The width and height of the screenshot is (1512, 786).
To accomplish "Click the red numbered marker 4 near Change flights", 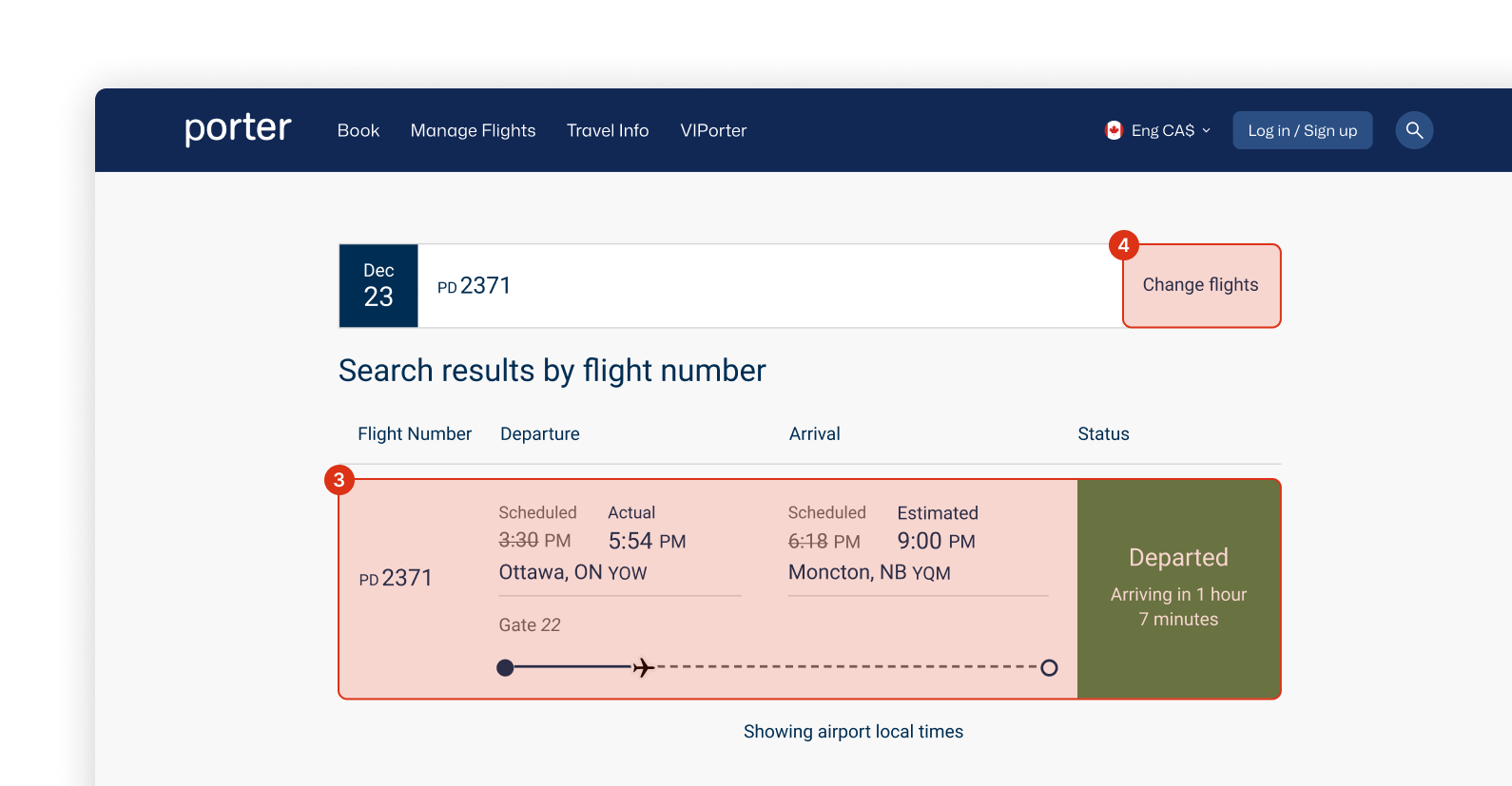I will pos(1124,244).
